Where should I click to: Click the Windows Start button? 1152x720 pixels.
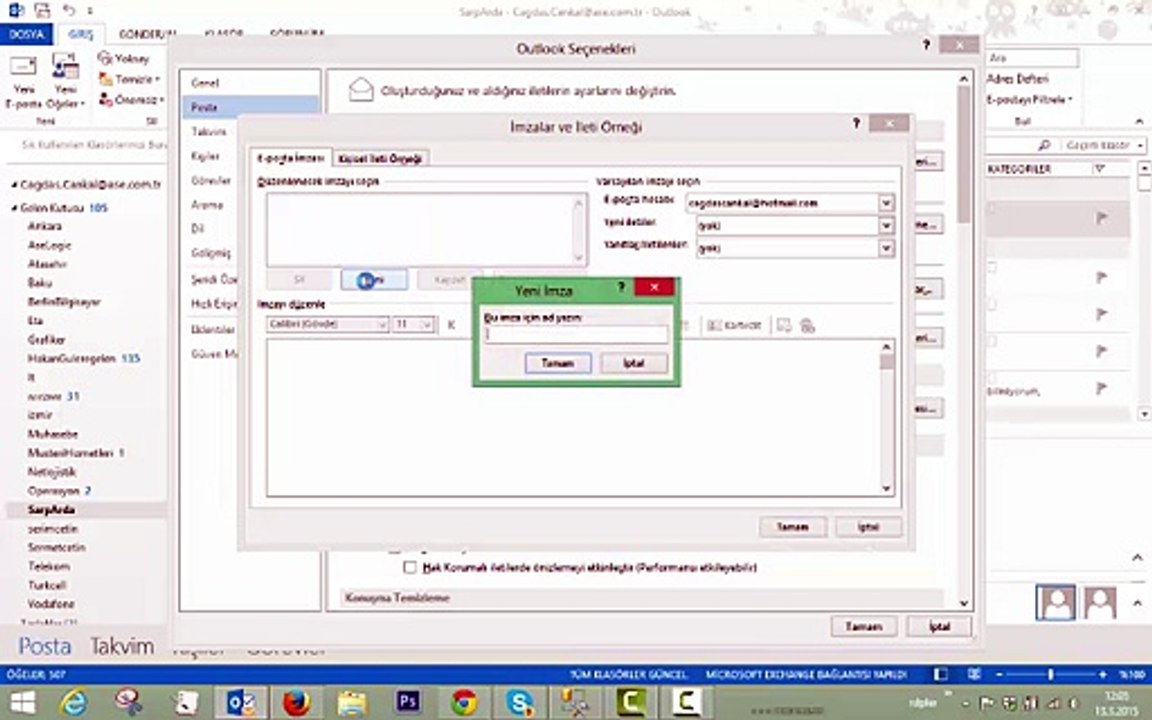point(22,703)
